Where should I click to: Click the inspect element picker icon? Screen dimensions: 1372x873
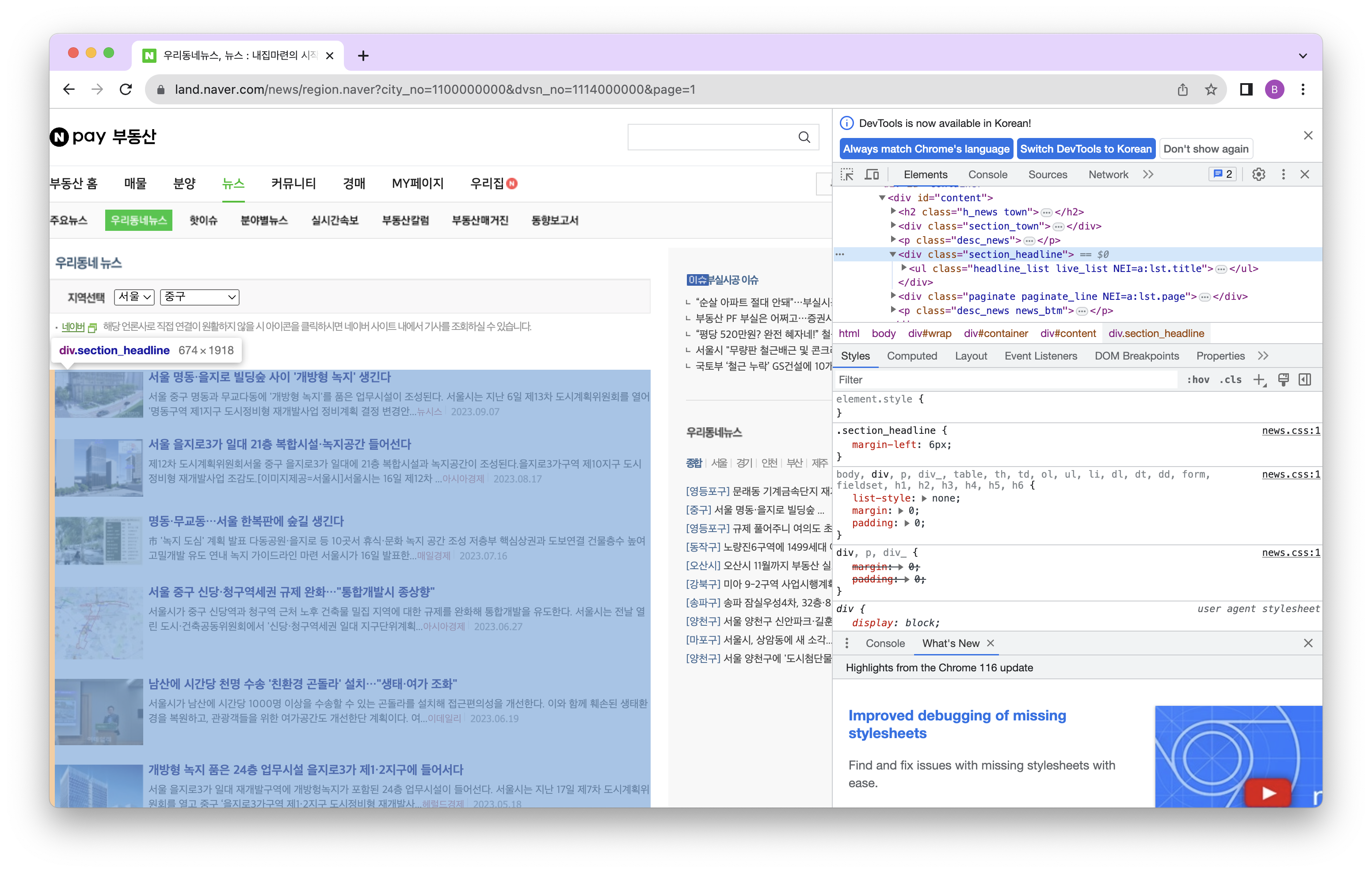coord(847,175)
